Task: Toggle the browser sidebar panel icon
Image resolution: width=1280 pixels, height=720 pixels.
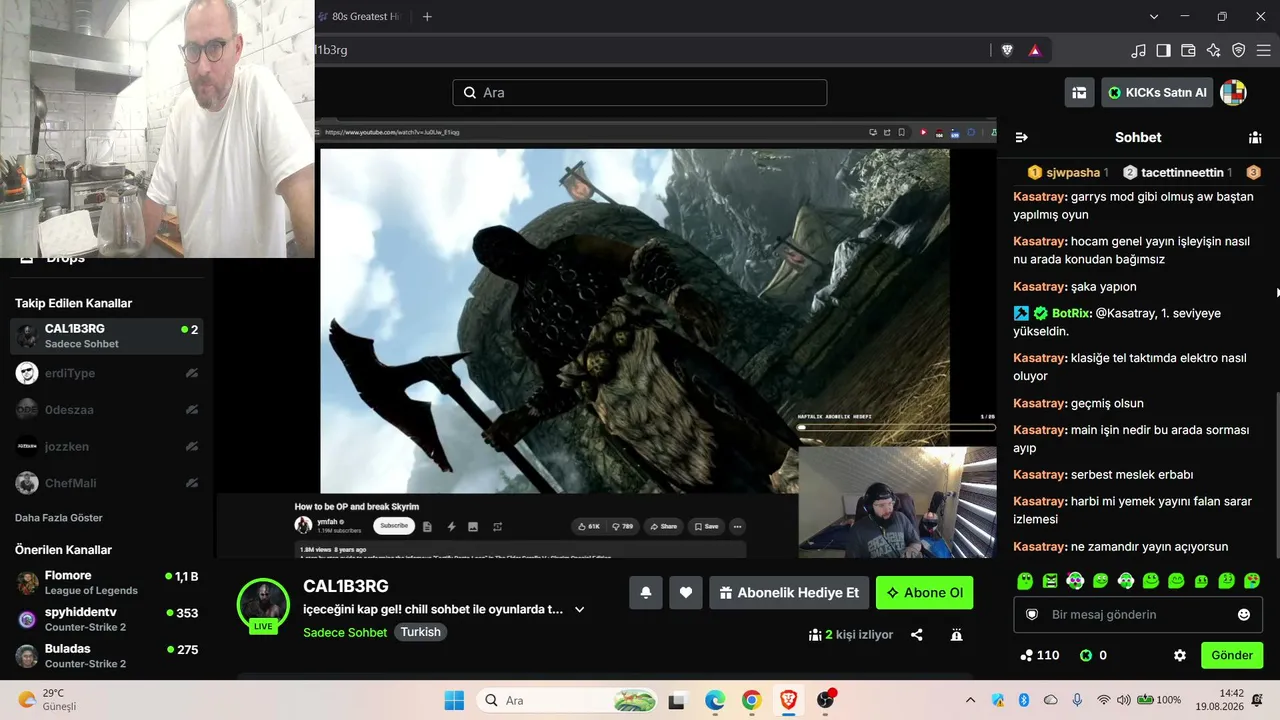Action: tap(1163, 50)
